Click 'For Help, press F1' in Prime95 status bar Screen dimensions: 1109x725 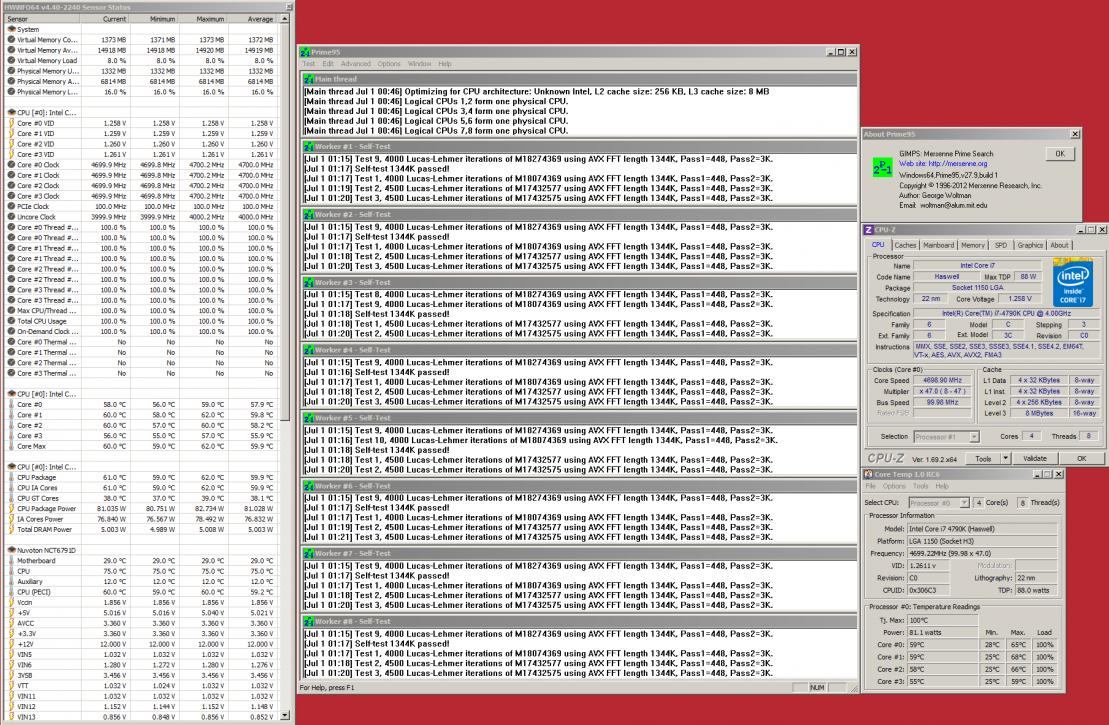[327, 688]
